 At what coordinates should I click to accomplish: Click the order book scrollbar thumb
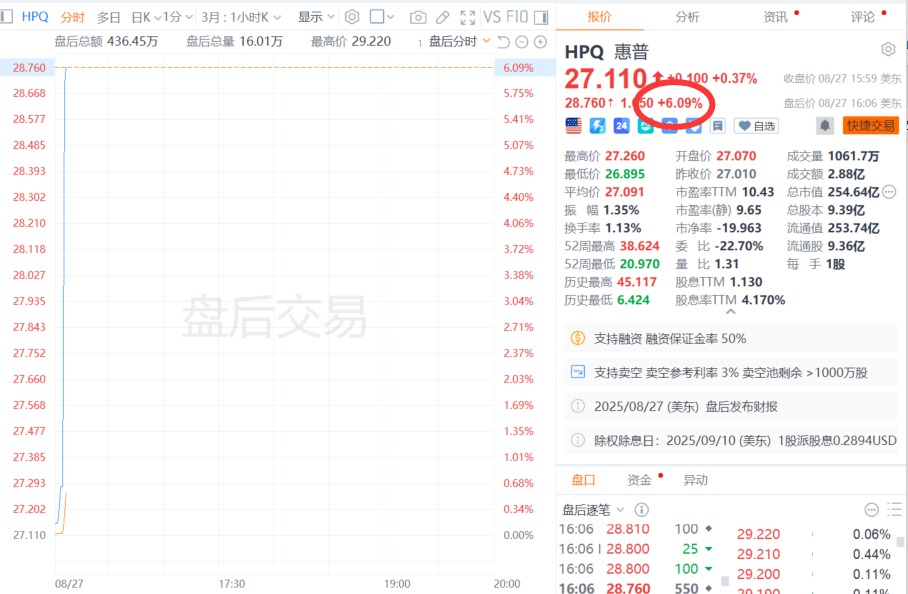[x=900, y=542]
